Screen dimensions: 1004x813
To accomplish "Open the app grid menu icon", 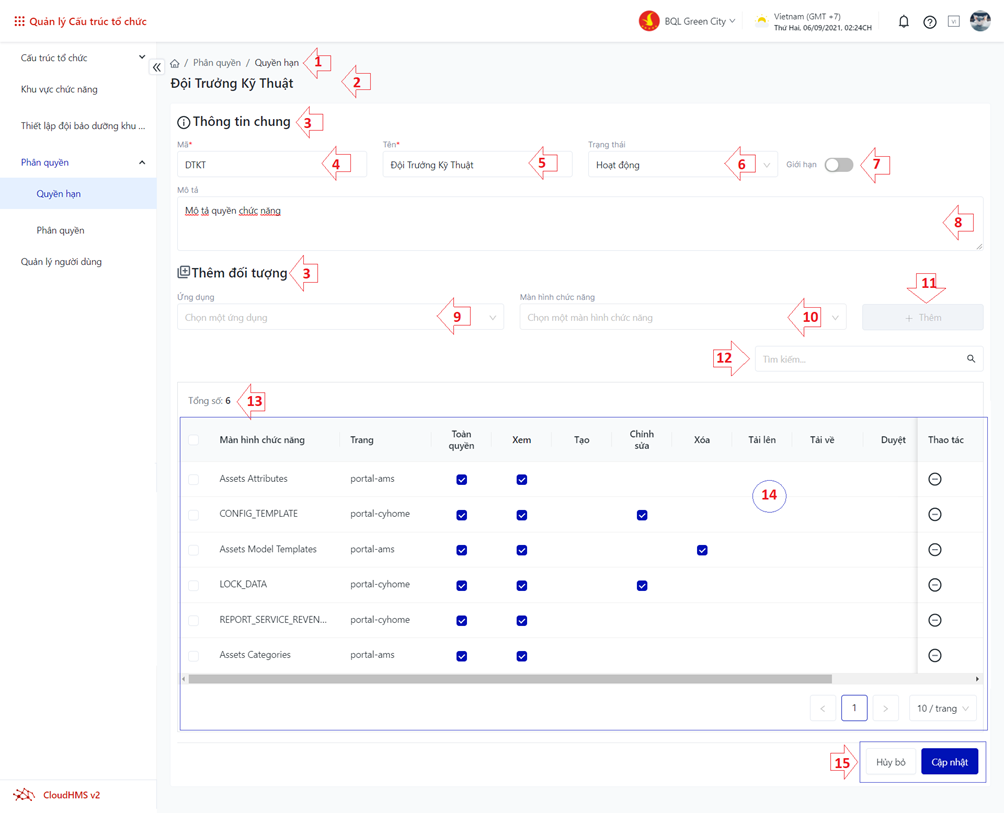I will coord(19,21).
